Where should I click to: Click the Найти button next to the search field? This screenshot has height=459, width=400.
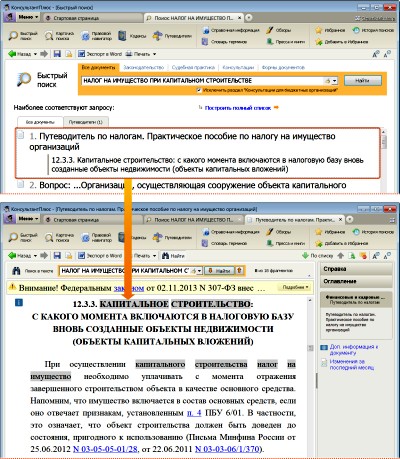363,80
